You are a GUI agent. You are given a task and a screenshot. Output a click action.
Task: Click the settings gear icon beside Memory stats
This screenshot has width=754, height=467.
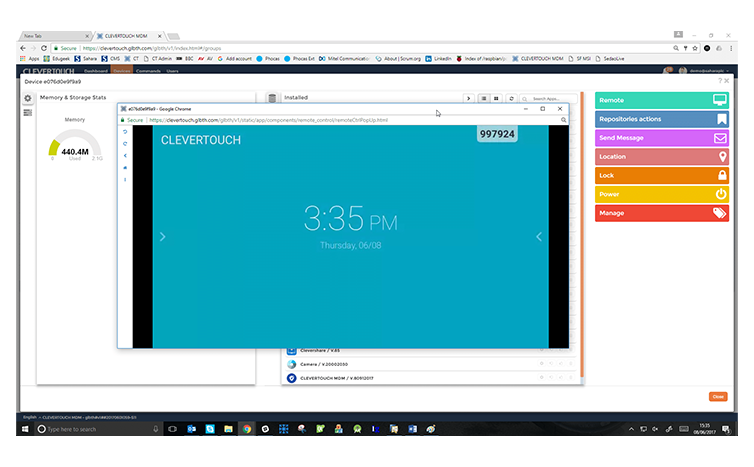pos(28,98)
